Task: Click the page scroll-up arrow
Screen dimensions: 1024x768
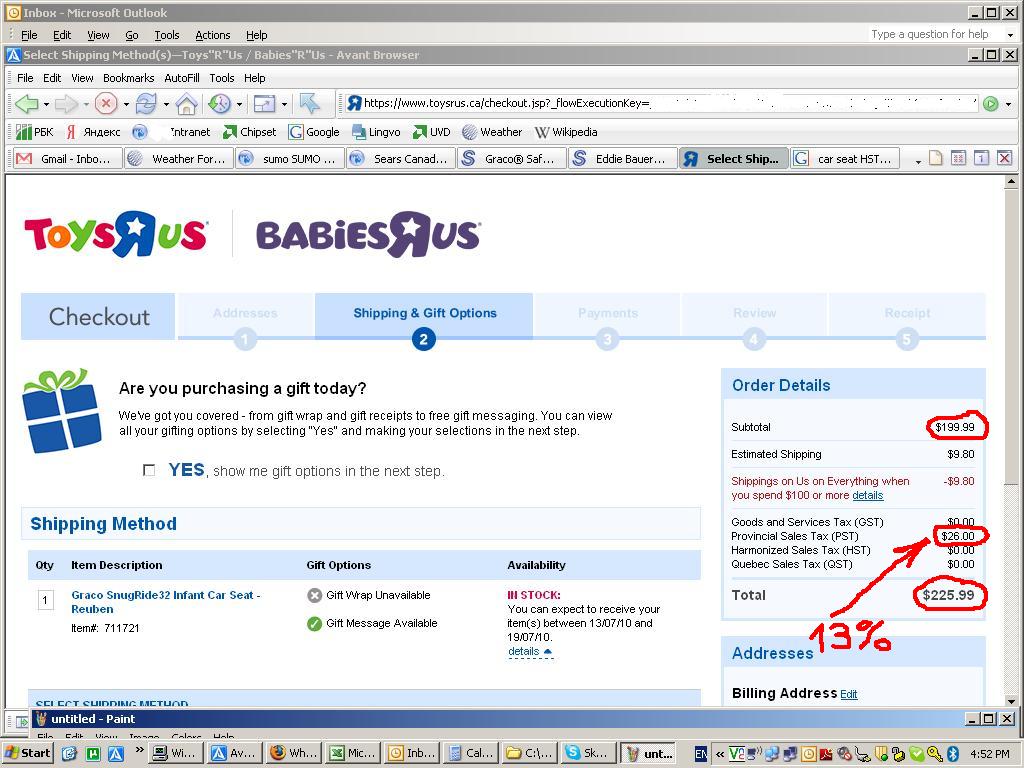Action: pyautogui.click(x=1011, y=181)
